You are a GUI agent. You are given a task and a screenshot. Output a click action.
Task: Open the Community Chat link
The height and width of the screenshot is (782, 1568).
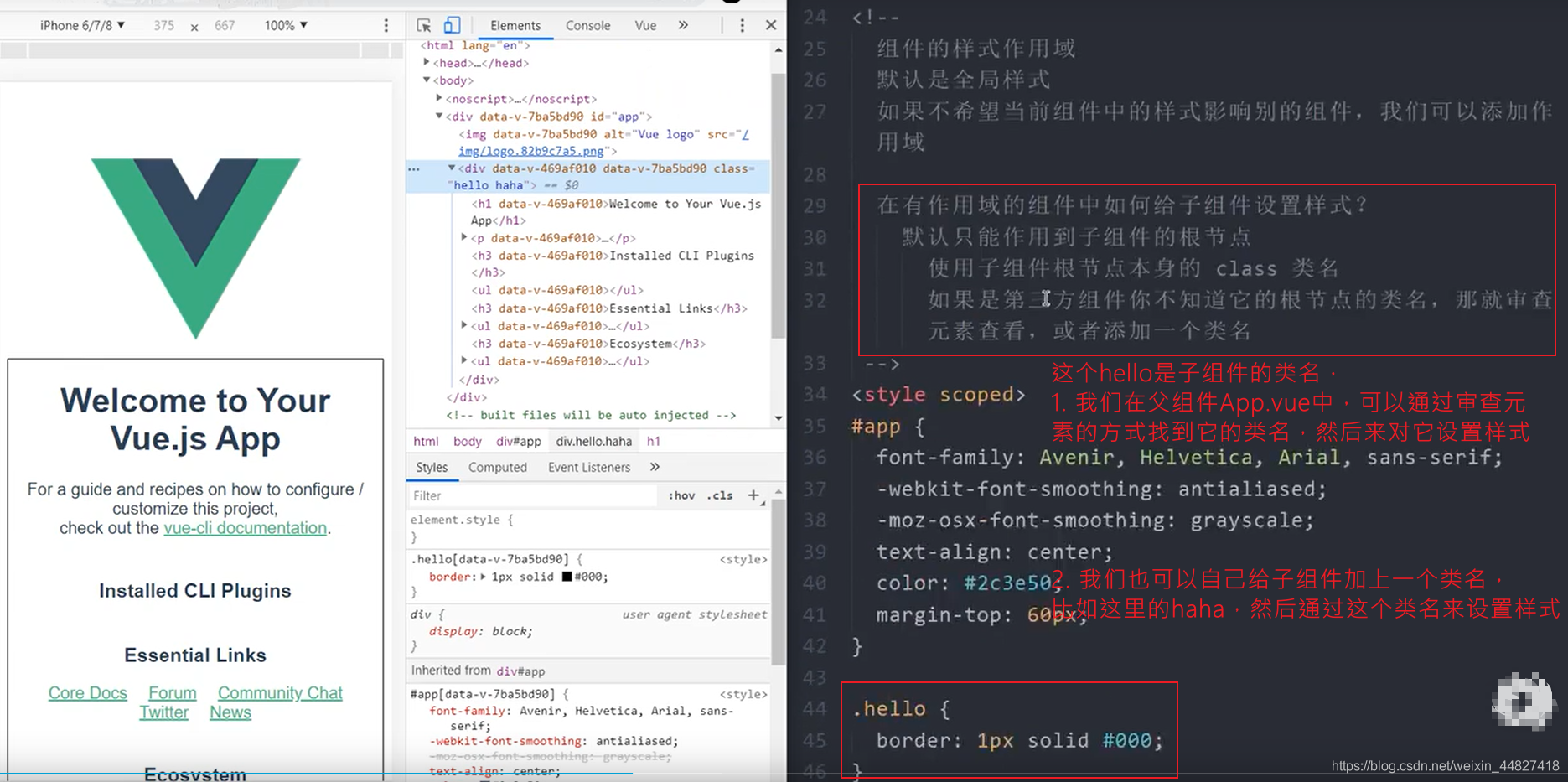[x=280, y=693]
